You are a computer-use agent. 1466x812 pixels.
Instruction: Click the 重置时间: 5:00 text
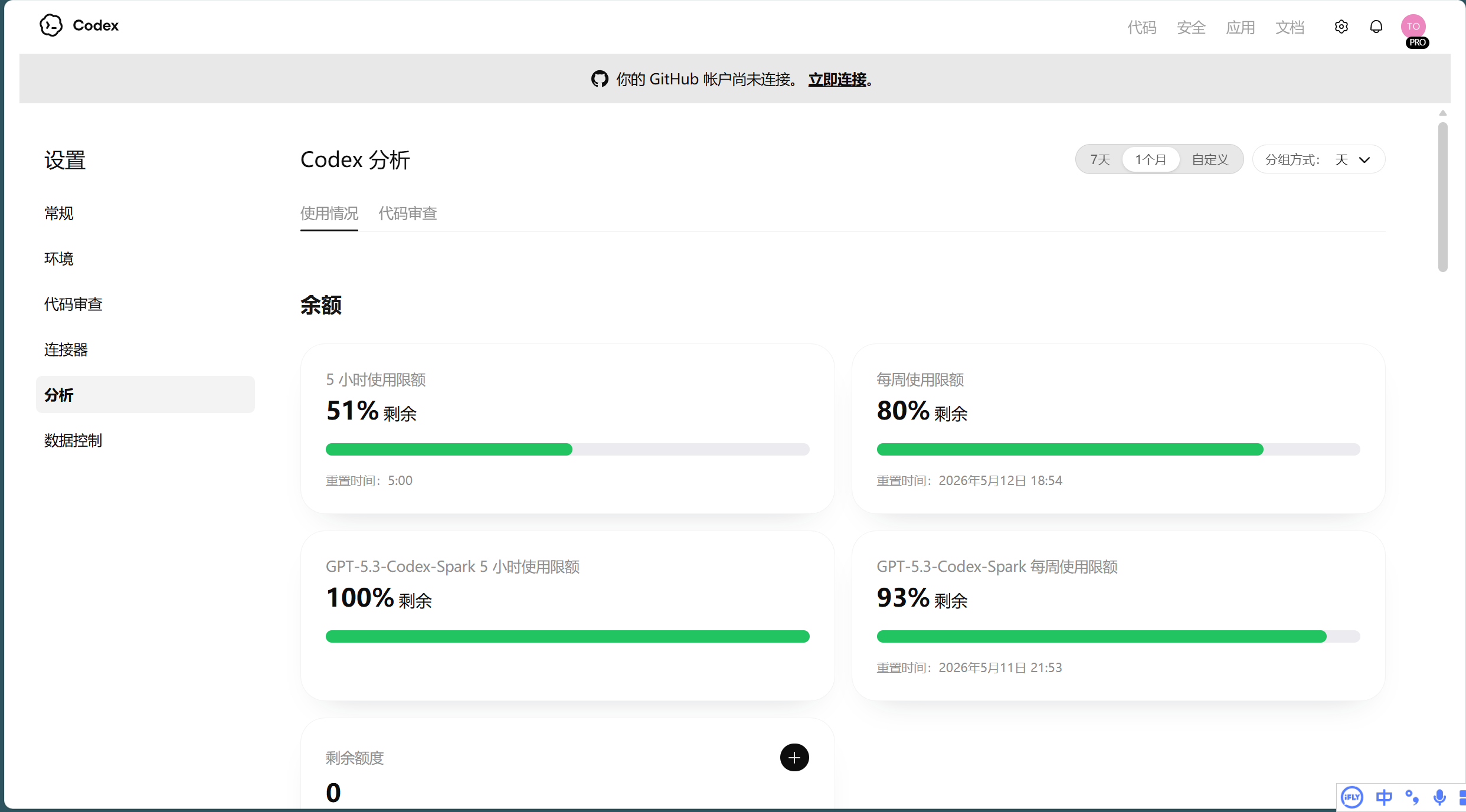369,480
